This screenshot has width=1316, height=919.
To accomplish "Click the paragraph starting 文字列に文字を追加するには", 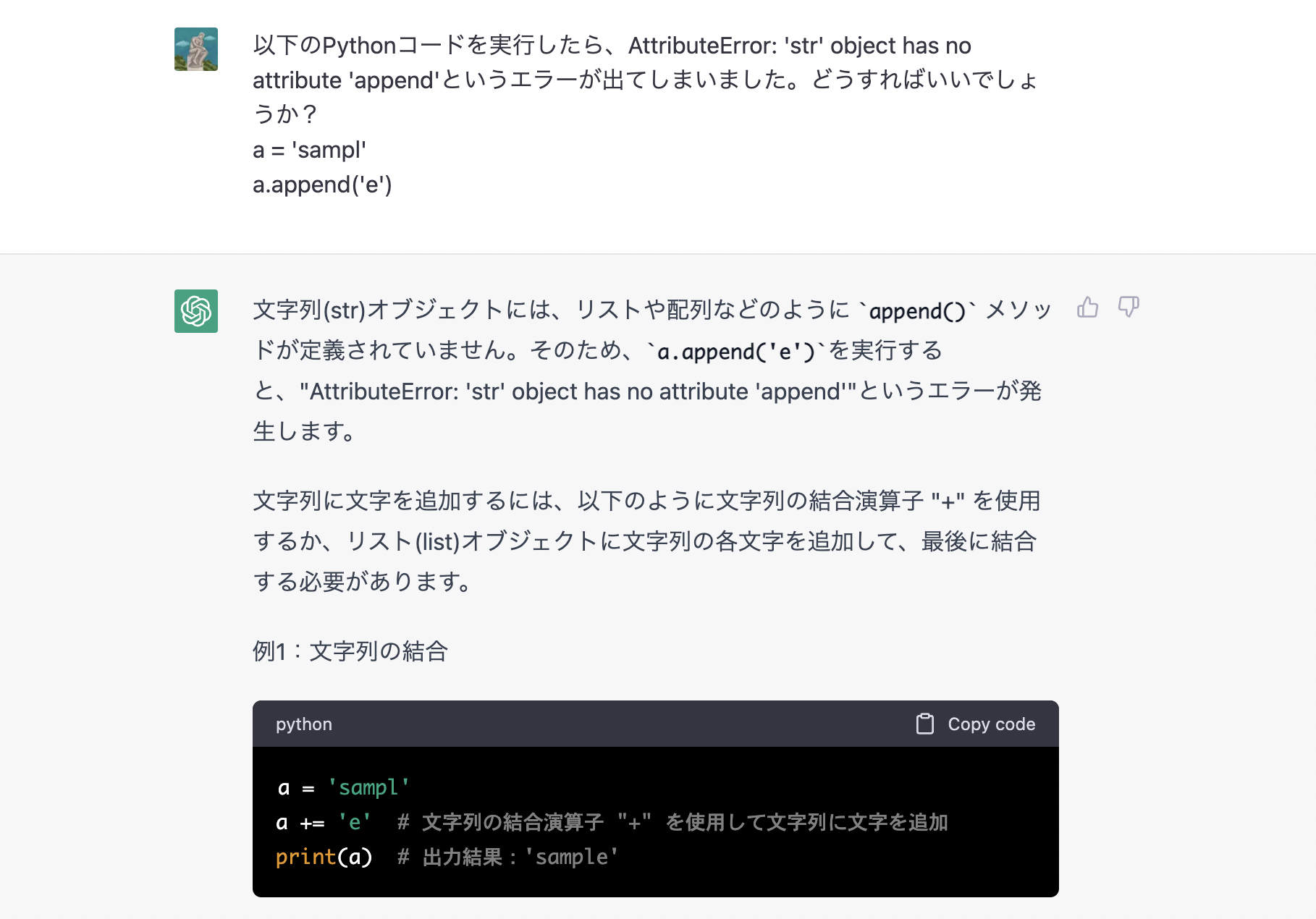I will click(646, 541).
